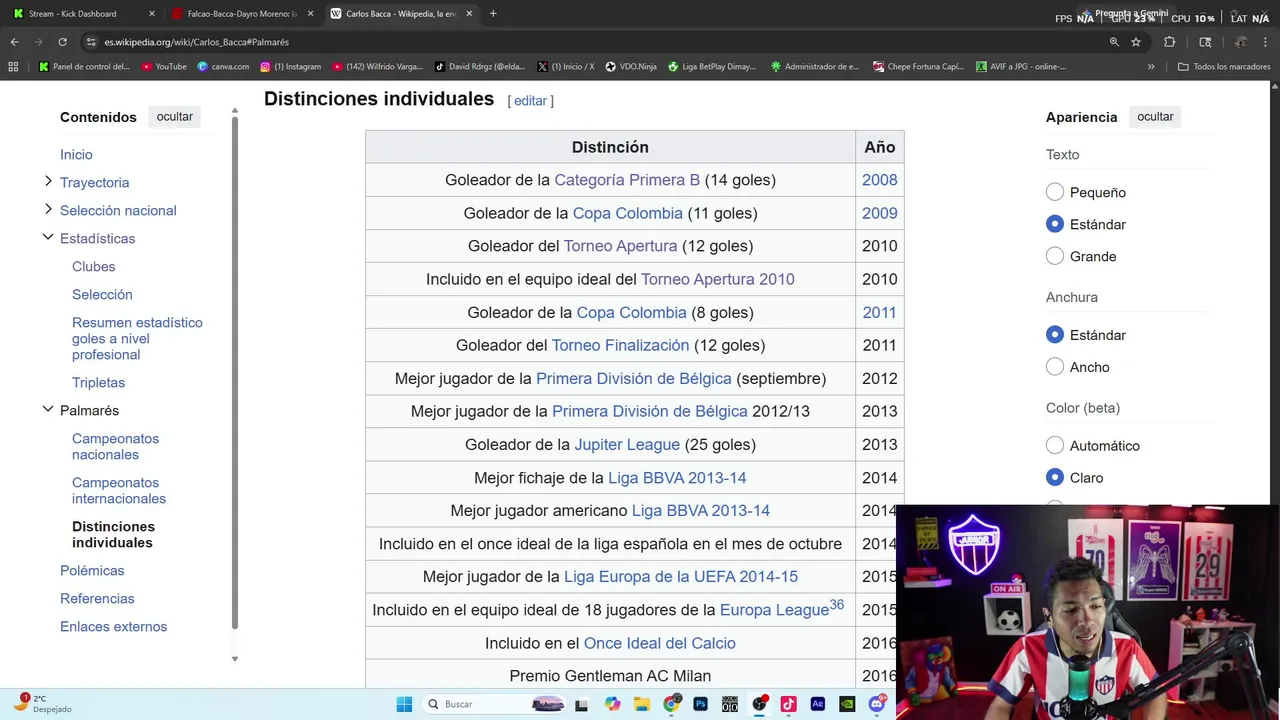The image size is (1280, 720).
Task: Select Grande text size
Action: point(1055,256)
